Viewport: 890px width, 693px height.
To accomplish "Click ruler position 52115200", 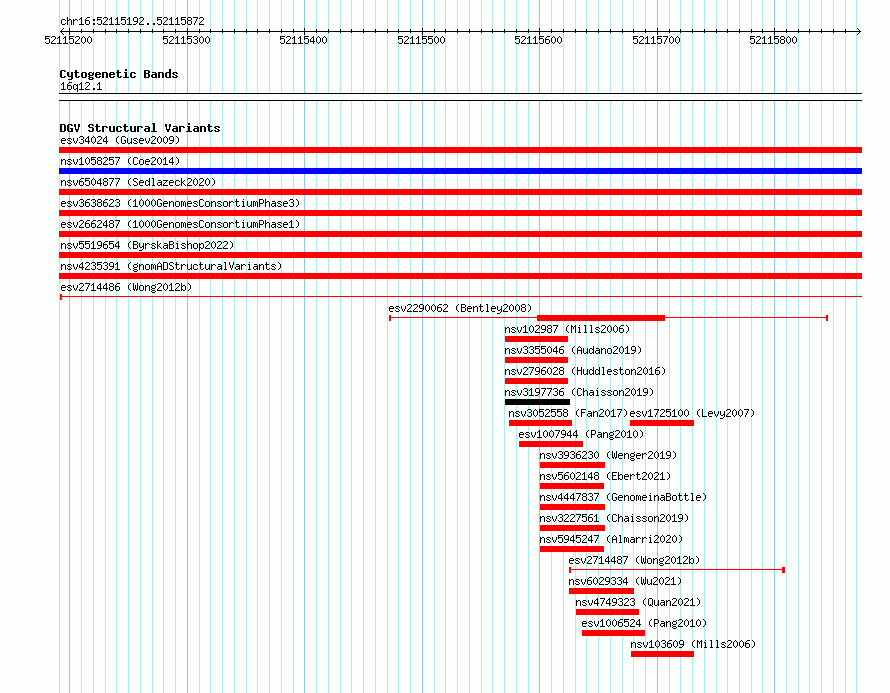I will 68,40.
